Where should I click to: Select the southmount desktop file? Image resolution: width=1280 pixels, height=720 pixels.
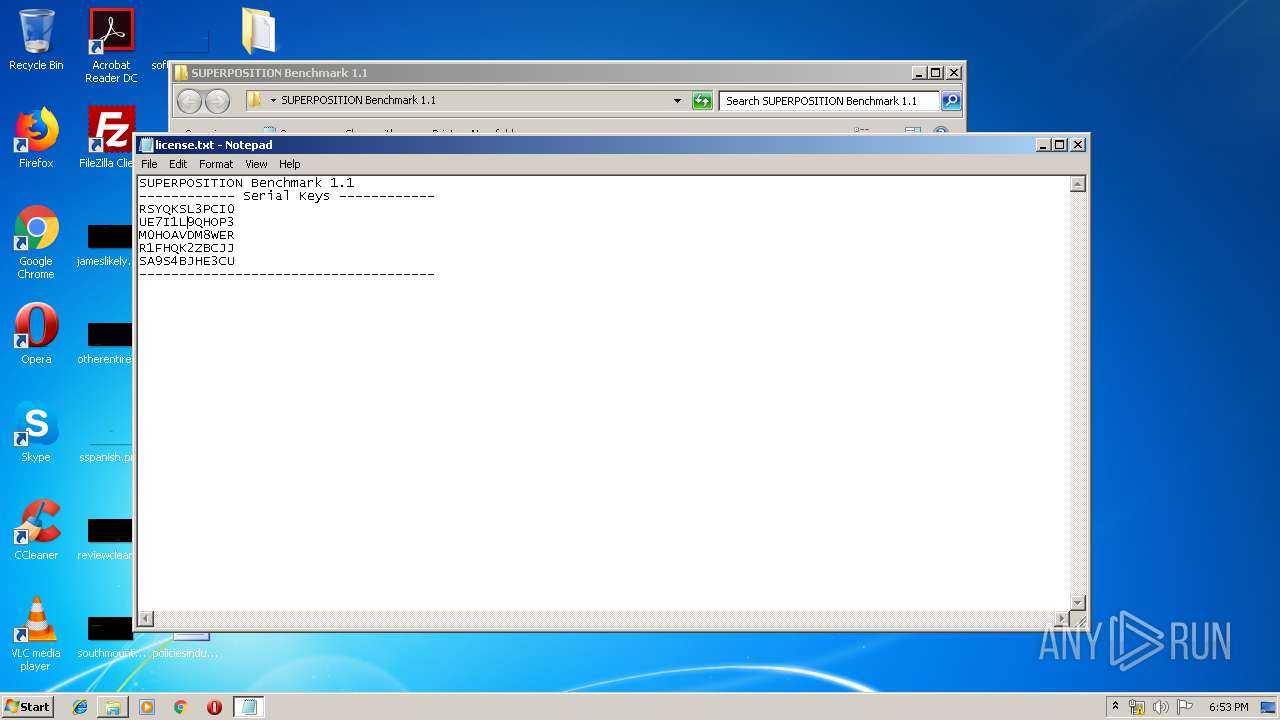111,638
